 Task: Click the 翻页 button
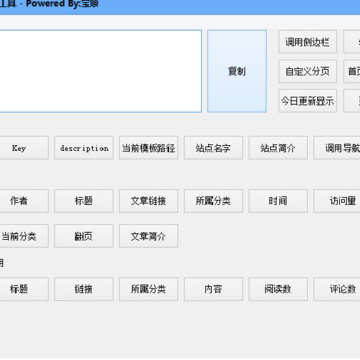84,236
